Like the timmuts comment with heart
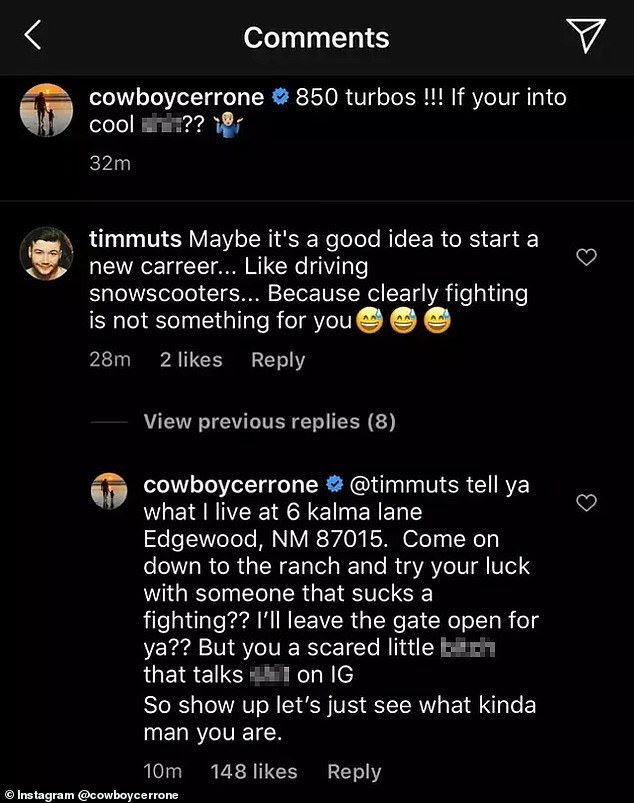The width and height of the screenshot is (634, 803). [587, 258]
